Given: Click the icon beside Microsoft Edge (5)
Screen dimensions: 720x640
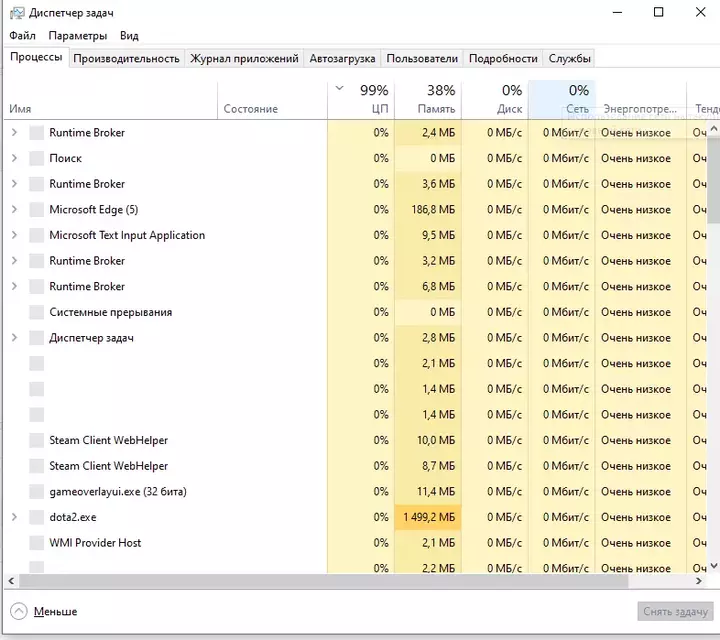Looking at the screenshot, I should [36, 210].
